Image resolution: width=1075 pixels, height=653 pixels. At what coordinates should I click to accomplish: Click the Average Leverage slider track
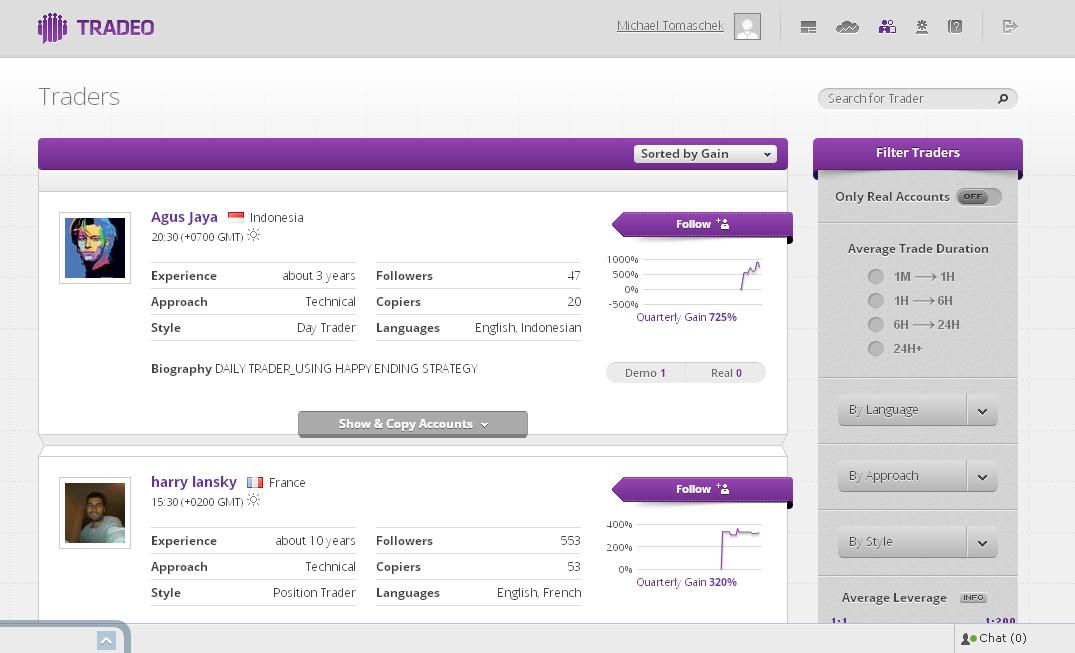[x=917, y=621]
